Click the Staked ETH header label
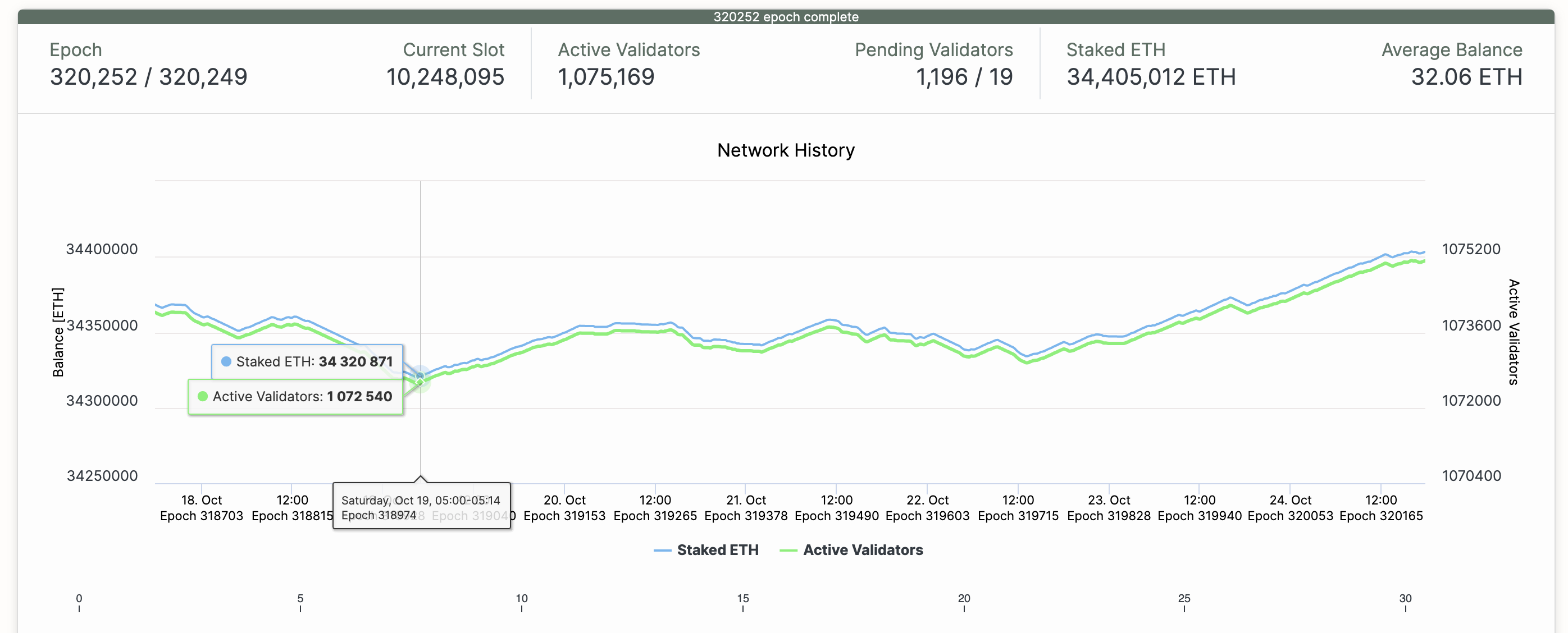The image size is (1568, 633). [1116, 50]
